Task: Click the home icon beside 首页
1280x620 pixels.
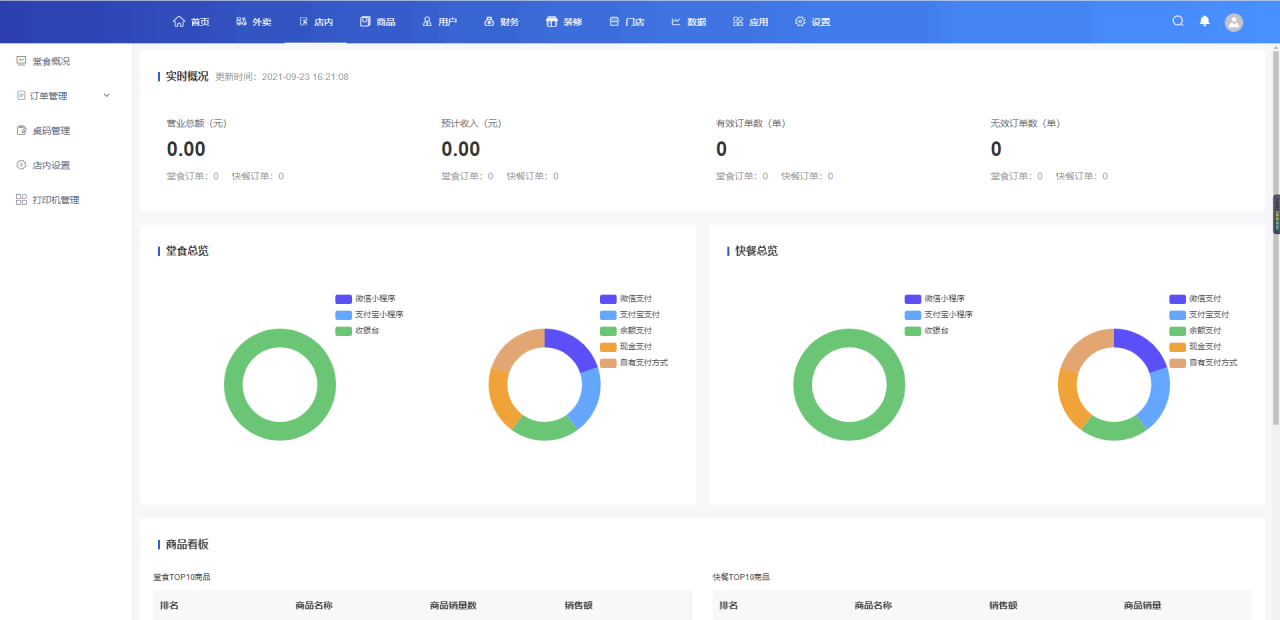Action: click(x=179, y=22)
